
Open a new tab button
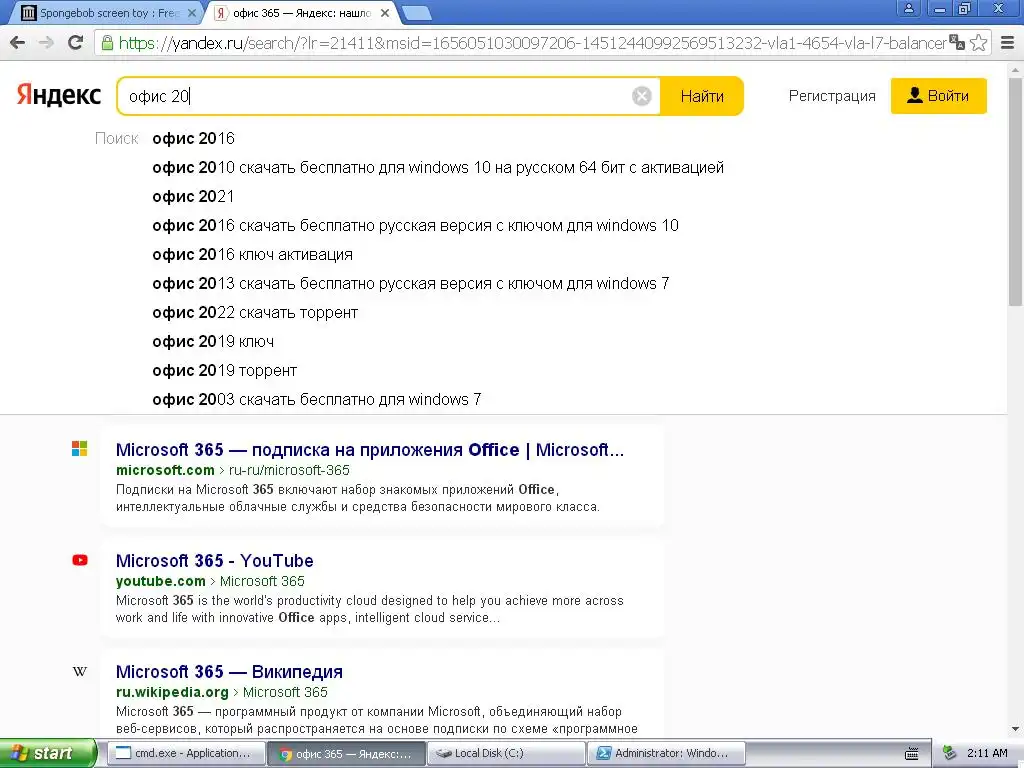click(415, 12)
